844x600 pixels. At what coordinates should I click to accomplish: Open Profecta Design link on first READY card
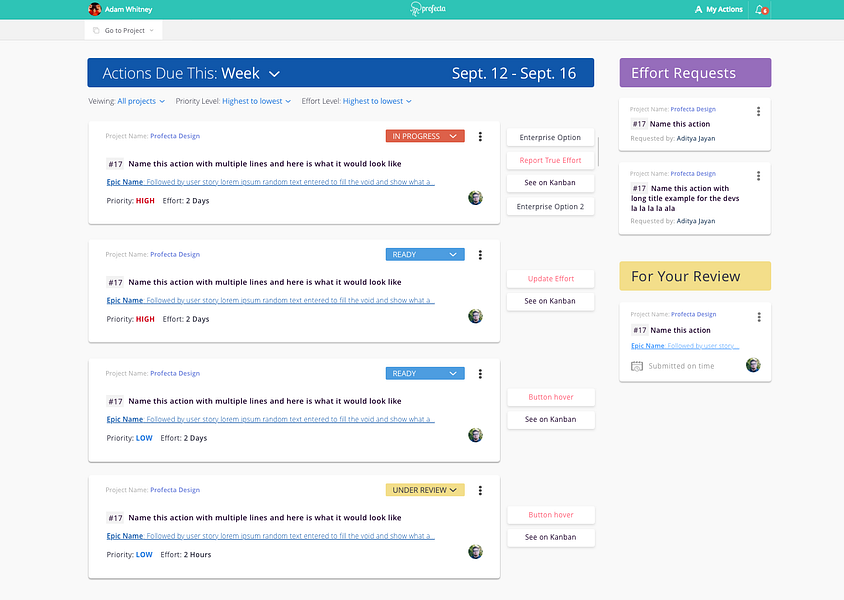[x=175, y=255]
